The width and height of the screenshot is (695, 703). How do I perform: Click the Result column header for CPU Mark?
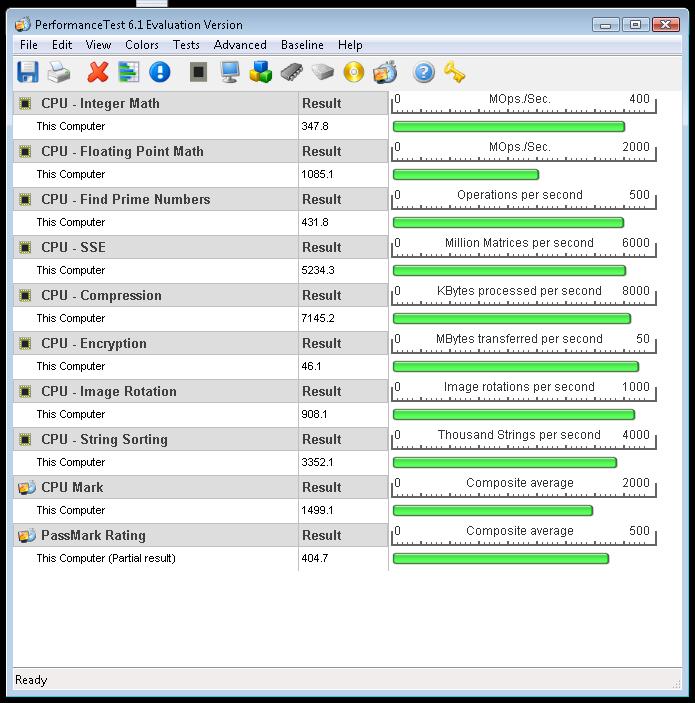coord(321,487)
